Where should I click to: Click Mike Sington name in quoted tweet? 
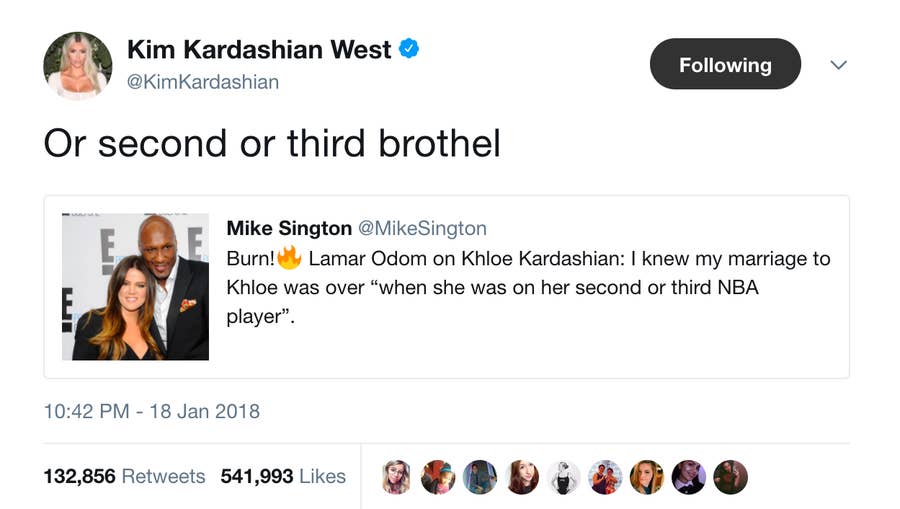288,229
